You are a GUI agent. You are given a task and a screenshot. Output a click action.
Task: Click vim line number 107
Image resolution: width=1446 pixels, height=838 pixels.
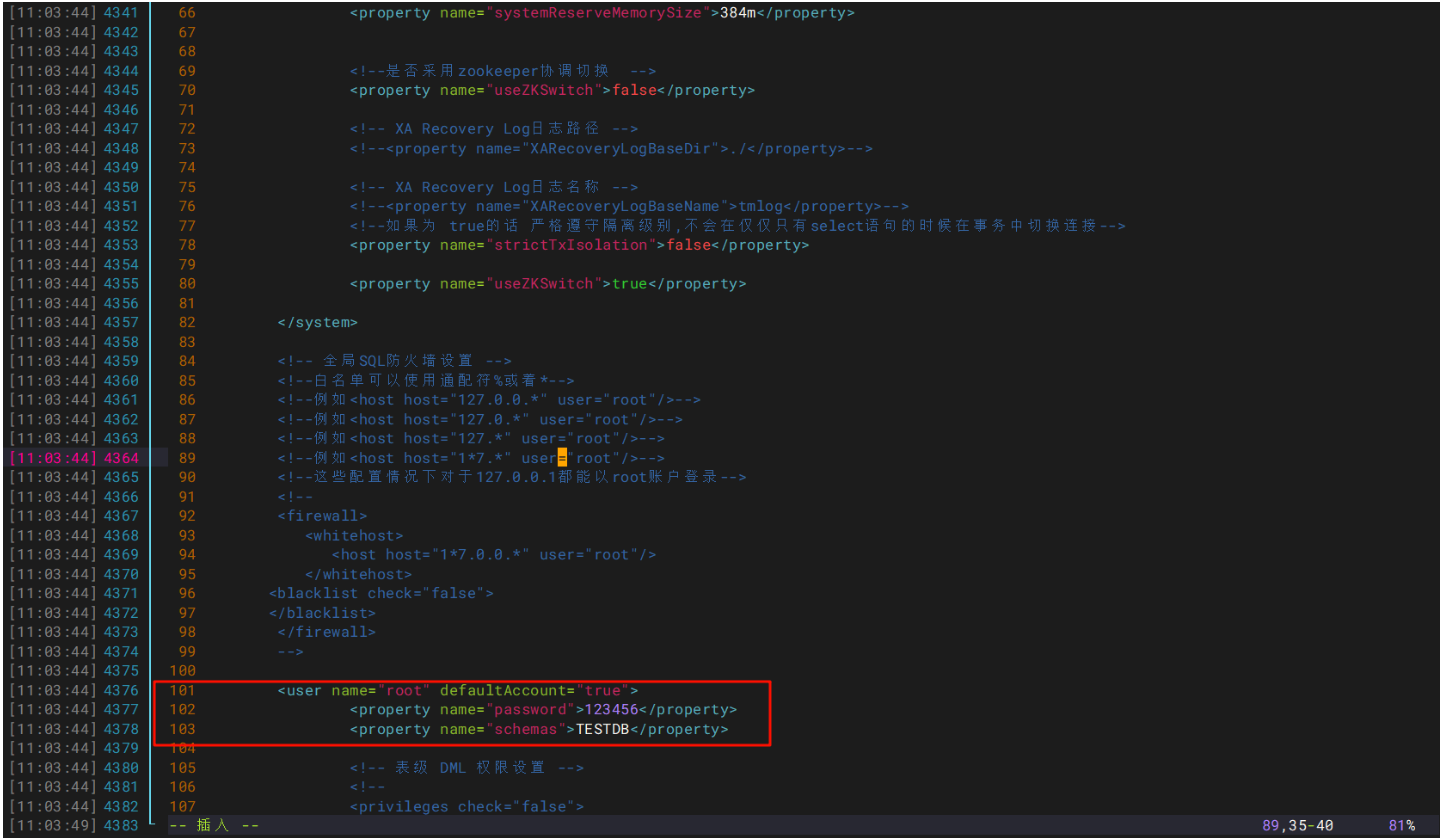click(x=183, y=807)
